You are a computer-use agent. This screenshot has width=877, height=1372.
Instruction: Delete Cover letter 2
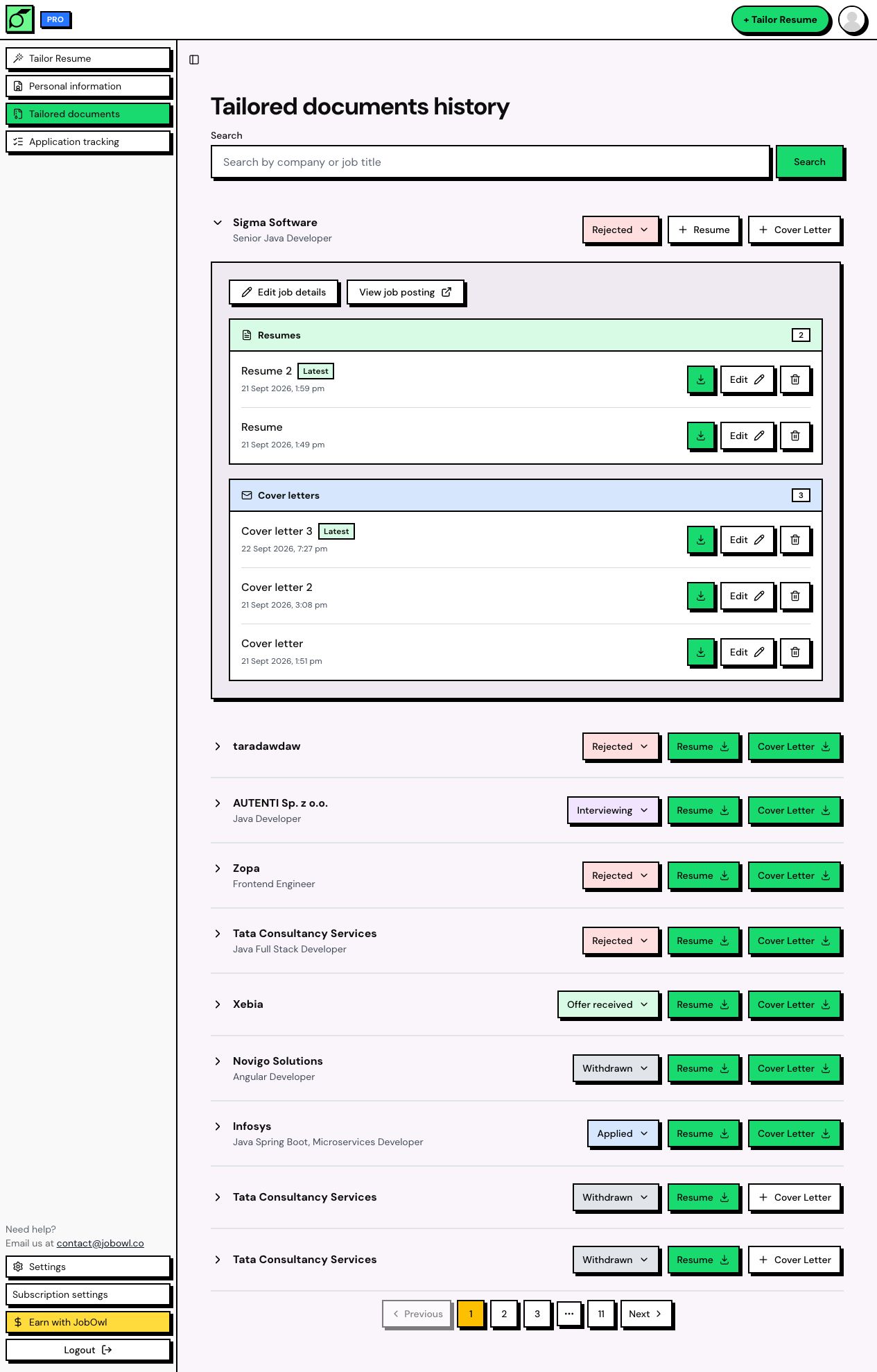click(x=795, y=596)
